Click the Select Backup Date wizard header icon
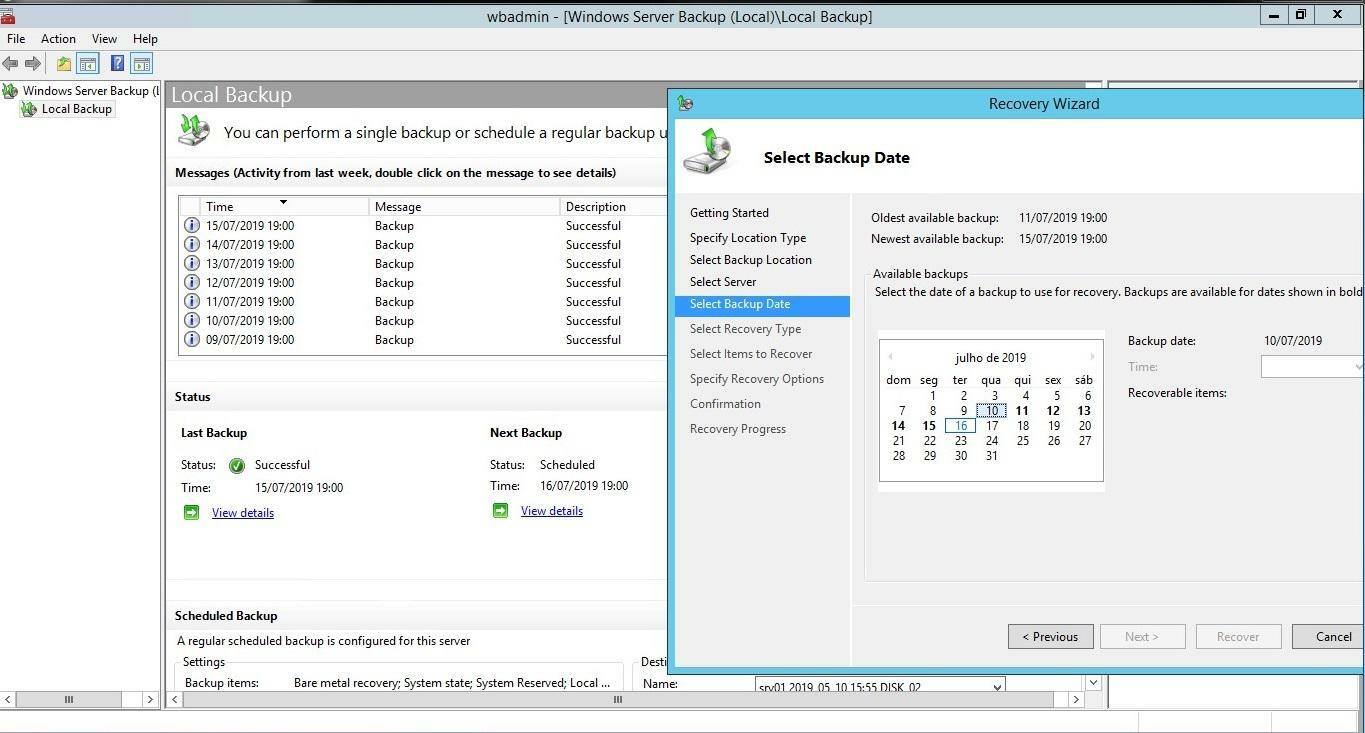 [x=709, y=151]
